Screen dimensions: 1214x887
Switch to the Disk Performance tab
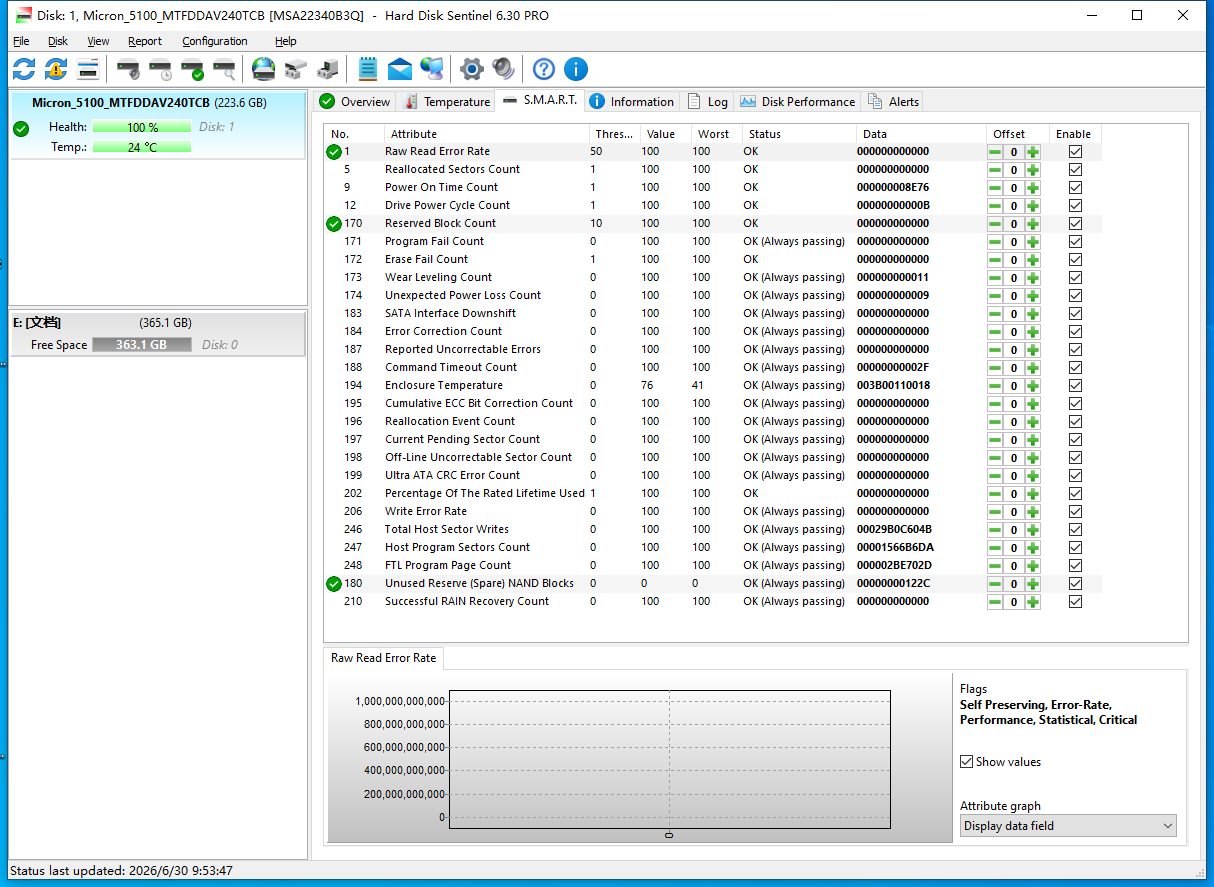coord(798,102)
